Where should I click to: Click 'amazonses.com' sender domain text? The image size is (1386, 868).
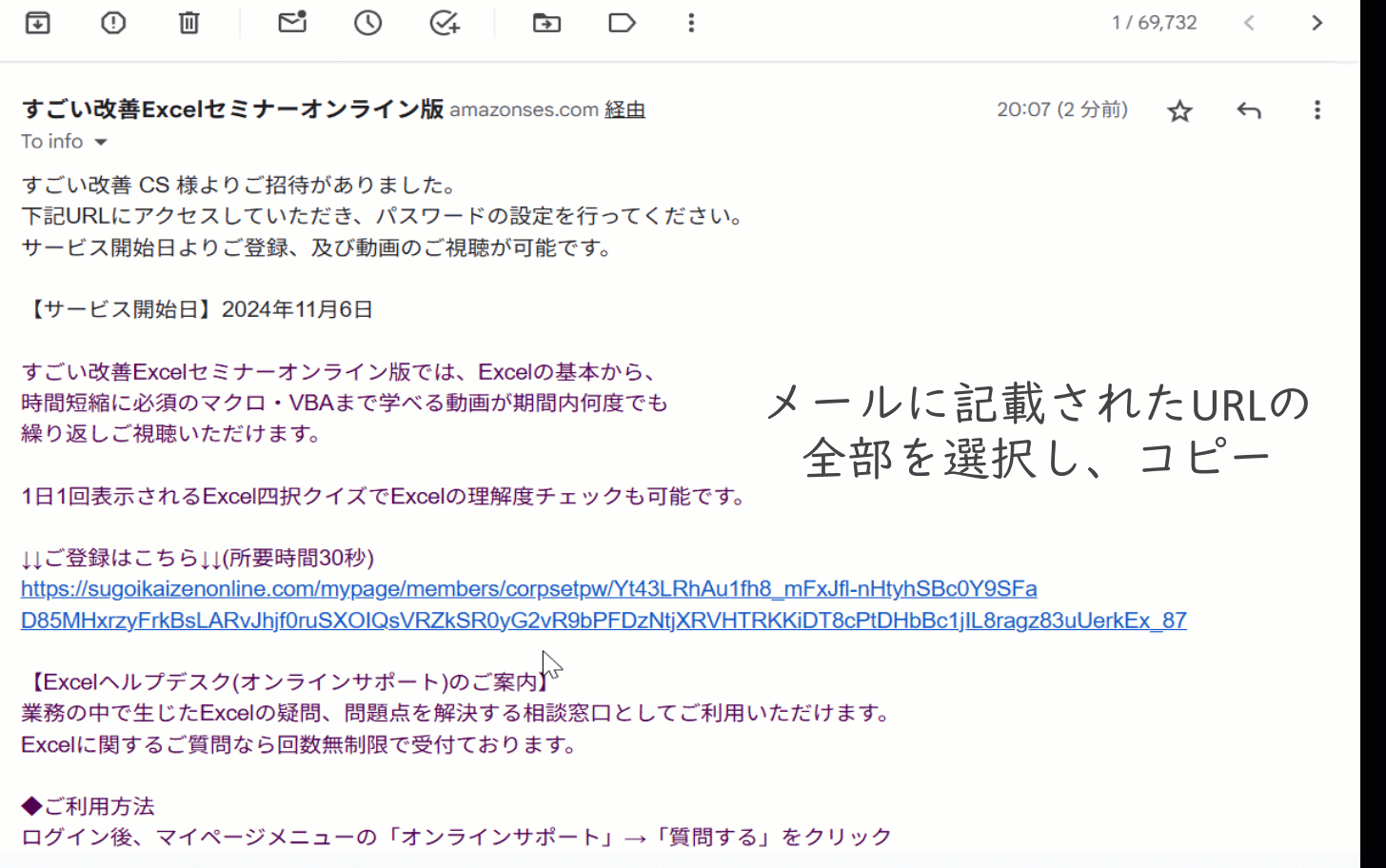pyautogui.click(x=524, y=110)
